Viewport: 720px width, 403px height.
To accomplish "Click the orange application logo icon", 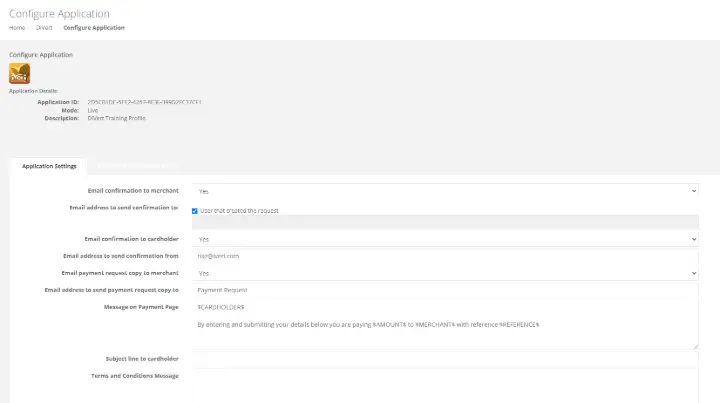I will [x=19, y=73].
